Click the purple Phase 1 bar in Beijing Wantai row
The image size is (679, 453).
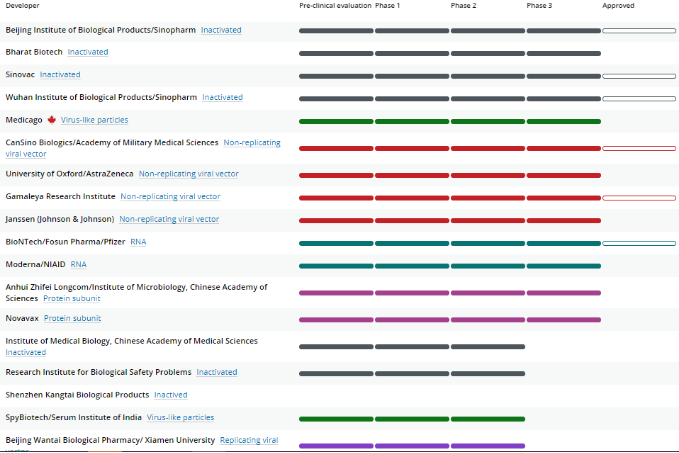point(412,446)
